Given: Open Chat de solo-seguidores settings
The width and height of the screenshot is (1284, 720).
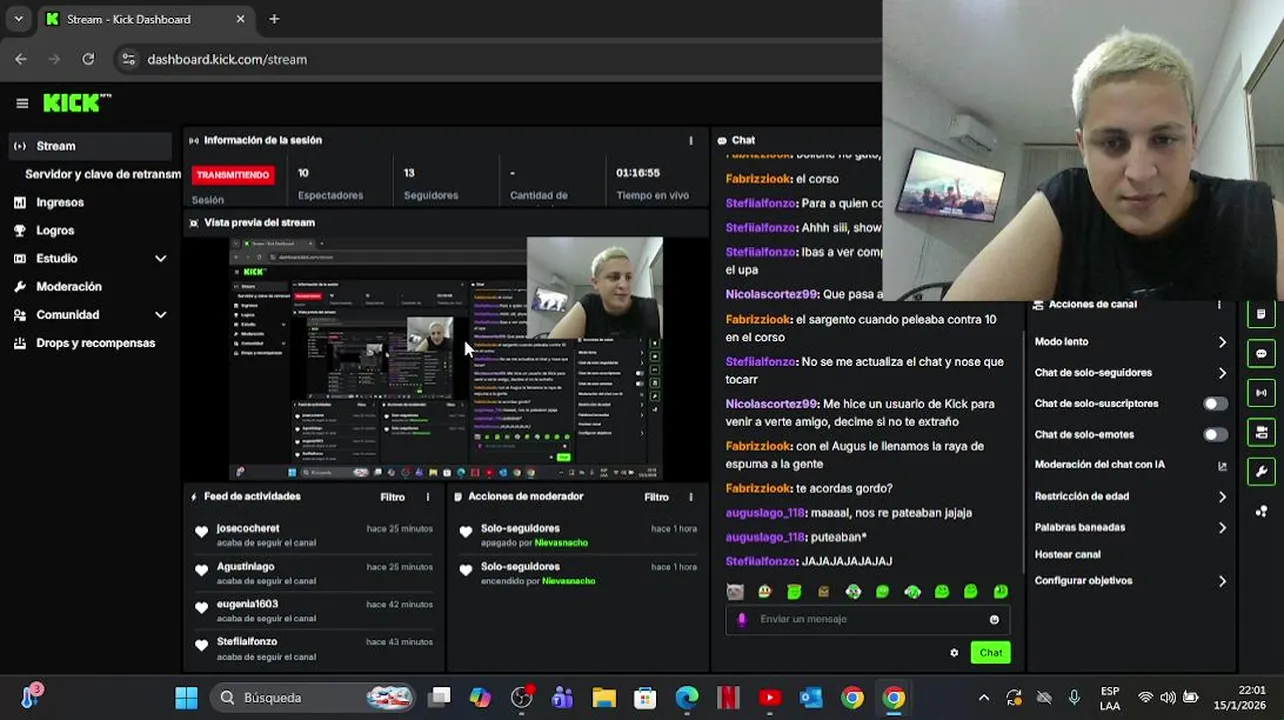Looking at the screenshot, I should click(x=1130, y=373).
